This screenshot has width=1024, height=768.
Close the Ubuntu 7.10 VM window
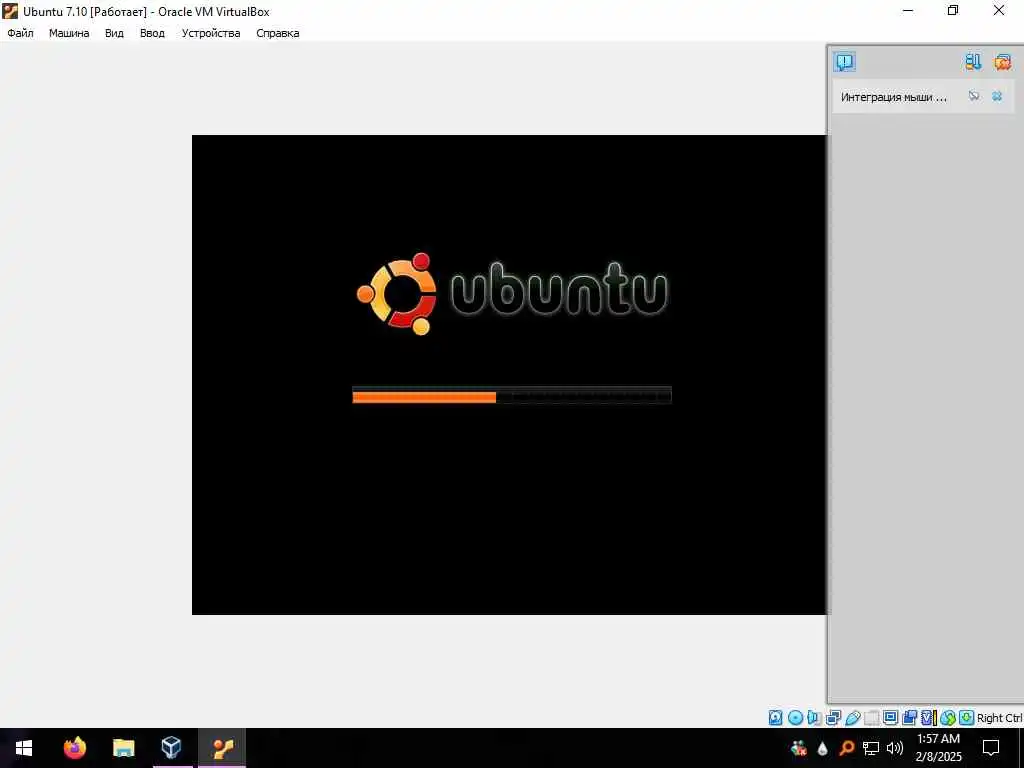coord(999,11)
